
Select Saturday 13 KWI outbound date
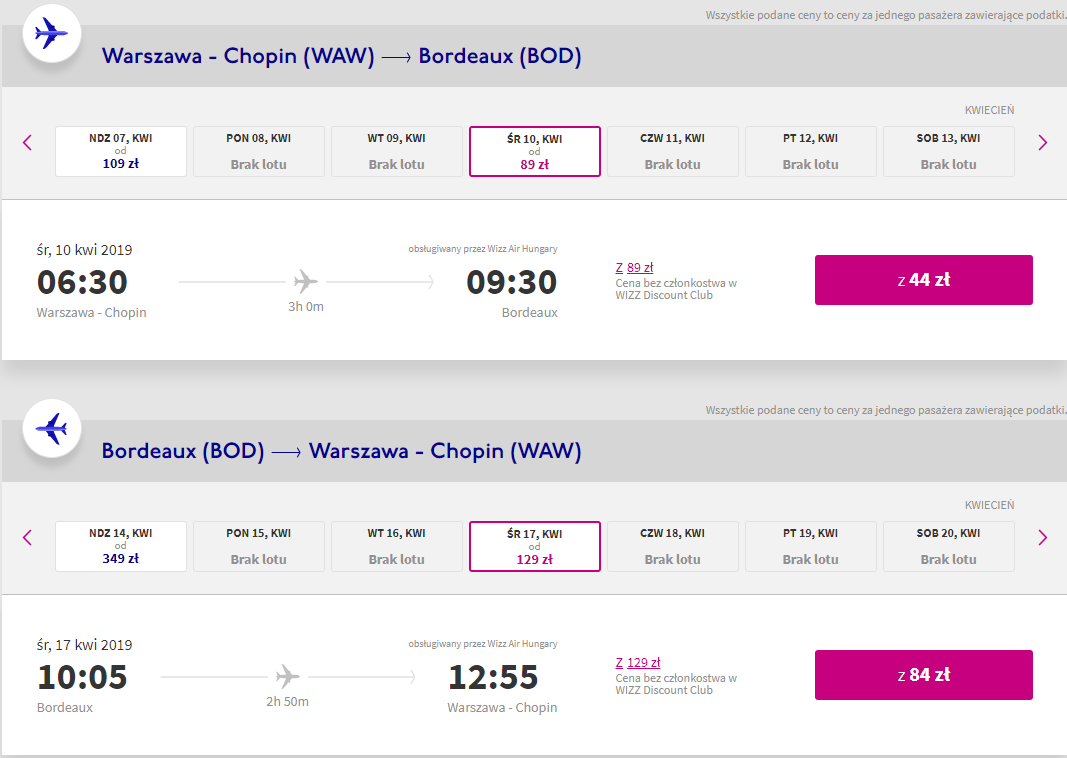[x=948, y=151]
